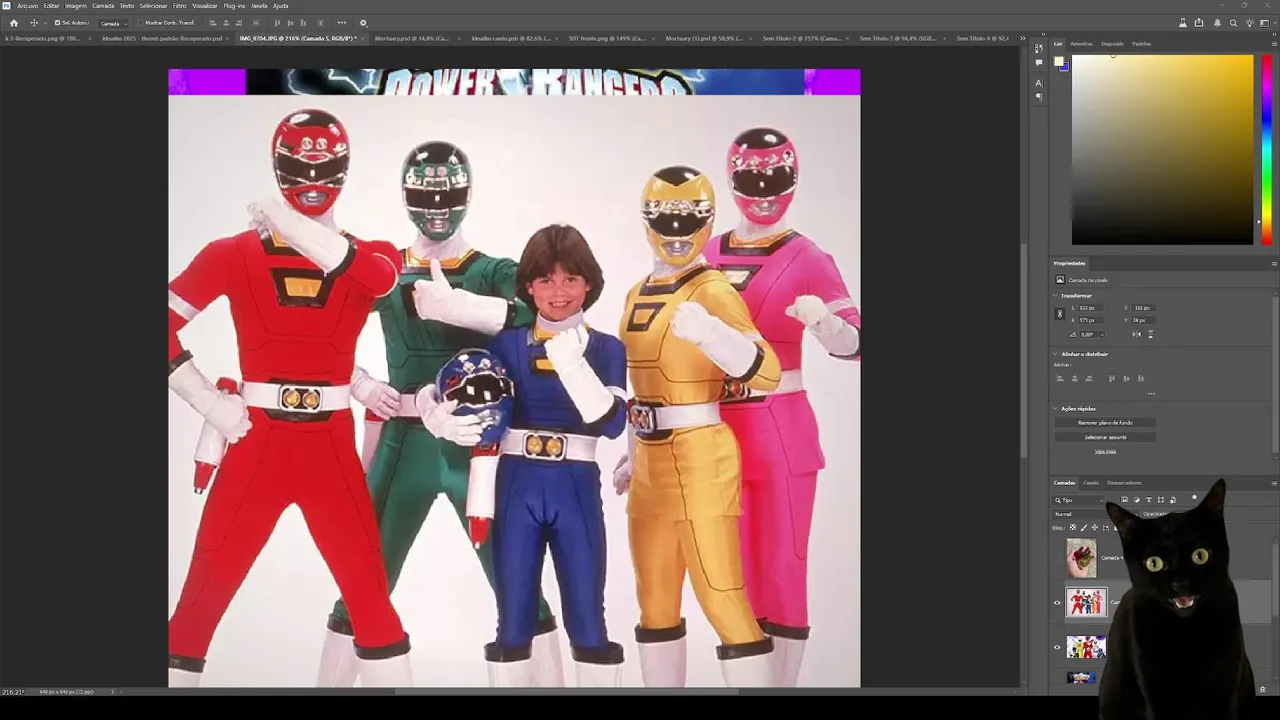Pick a color in the yellow color field
Screen dimensions: 1280x720
click(x=1162, y=149)
